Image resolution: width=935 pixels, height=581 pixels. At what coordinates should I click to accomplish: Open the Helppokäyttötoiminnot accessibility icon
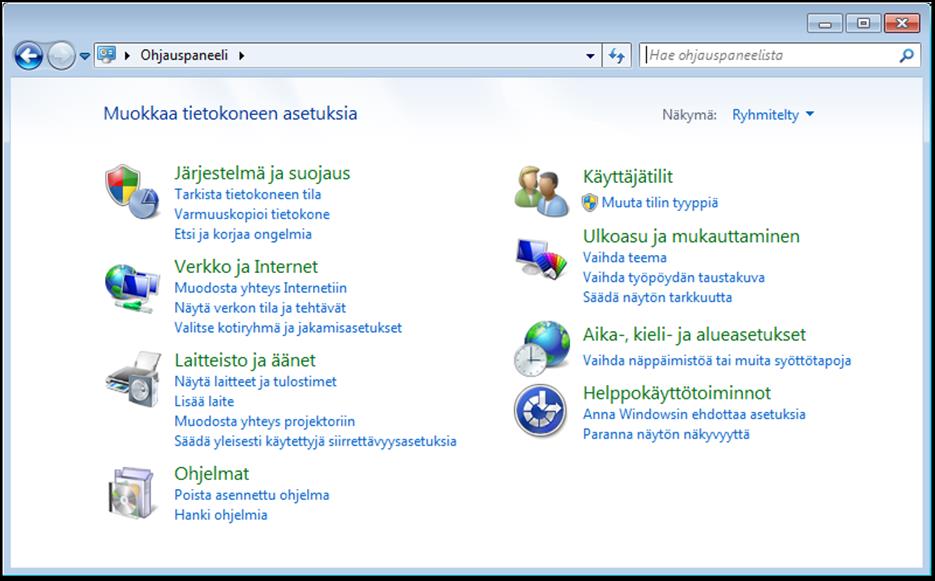click(x=540, y=410)
